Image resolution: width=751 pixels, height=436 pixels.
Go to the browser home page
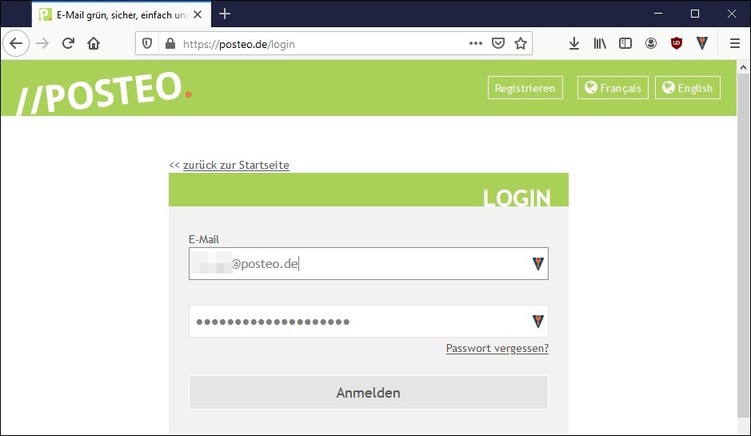[93, 44]
